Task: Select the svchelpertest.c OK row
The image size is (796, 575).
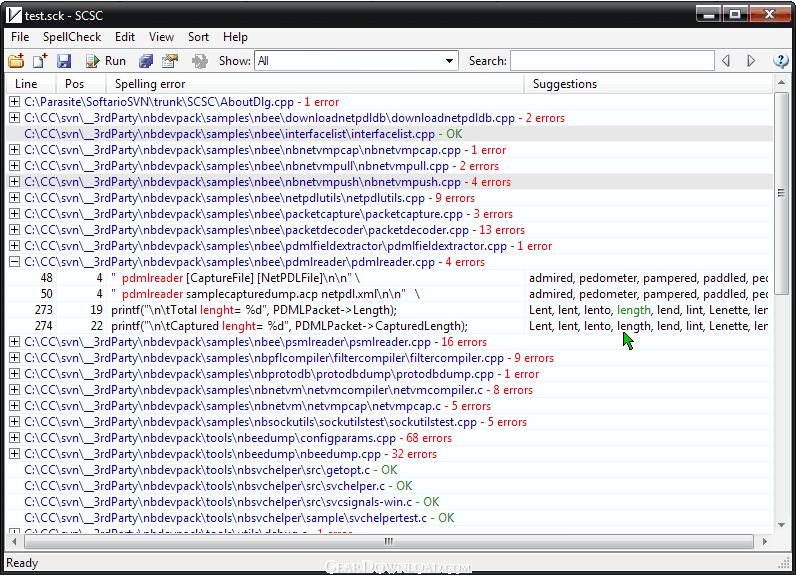Action: click(389, 518)
